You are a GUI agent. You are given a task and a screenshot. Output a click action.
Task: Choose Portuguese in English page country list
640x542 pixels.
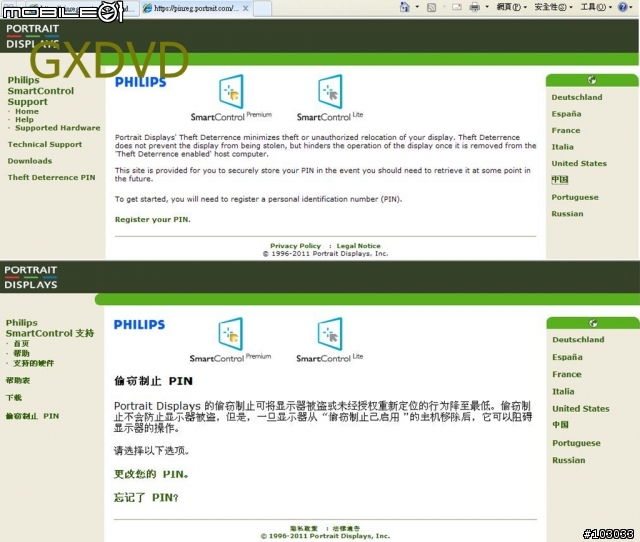pyautogui.click(x=575, y=197)
